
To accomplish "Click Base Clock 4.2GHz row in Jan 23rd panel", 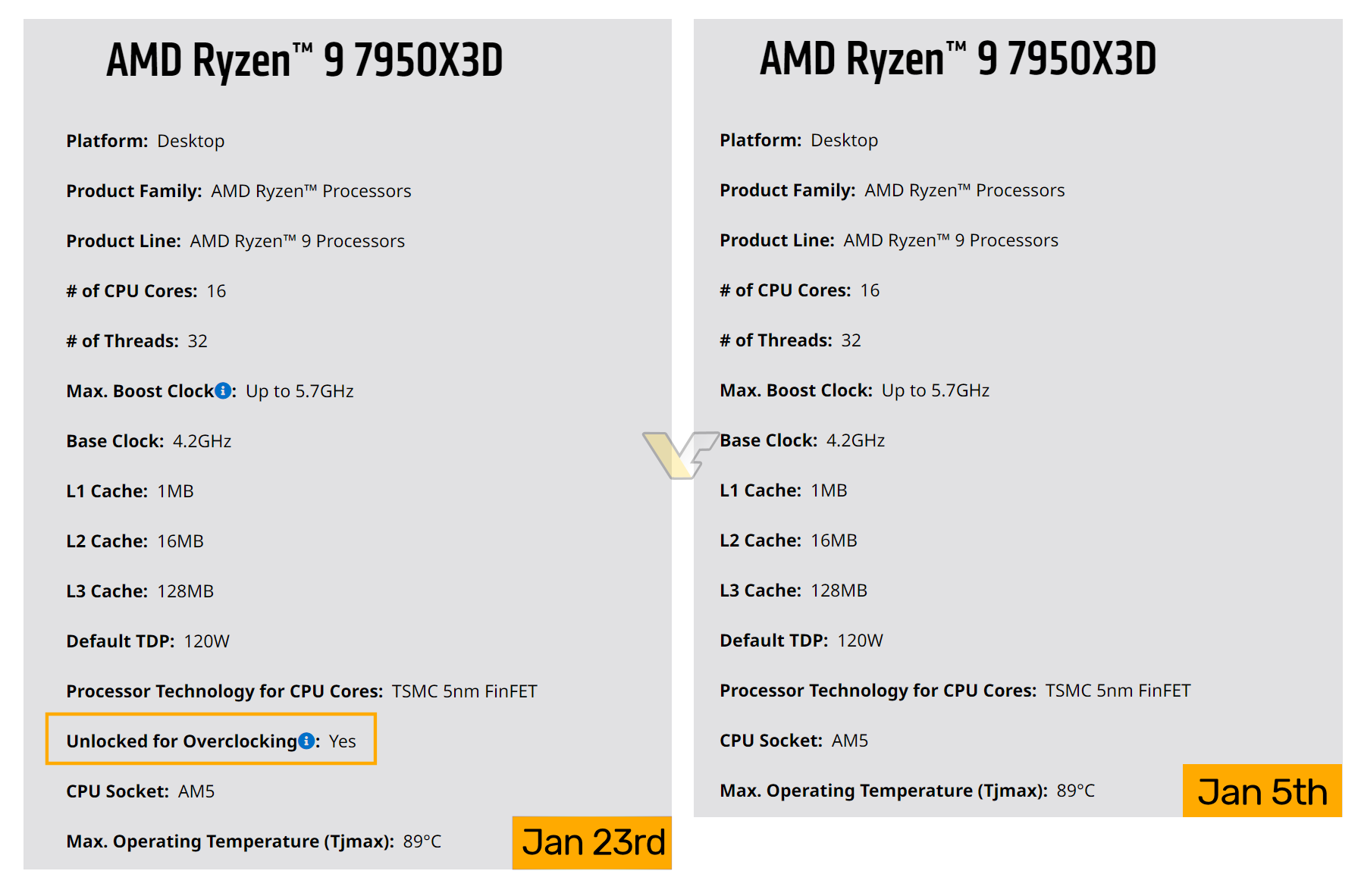I will (149, 441).
